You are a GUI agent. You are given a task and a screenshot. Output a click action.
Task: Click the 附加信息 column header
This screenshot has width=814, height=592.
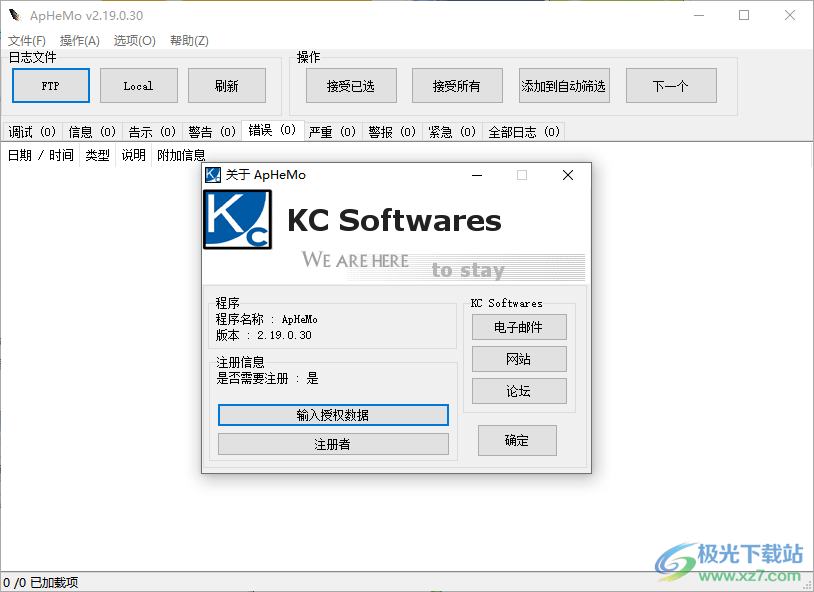(181, 155)
